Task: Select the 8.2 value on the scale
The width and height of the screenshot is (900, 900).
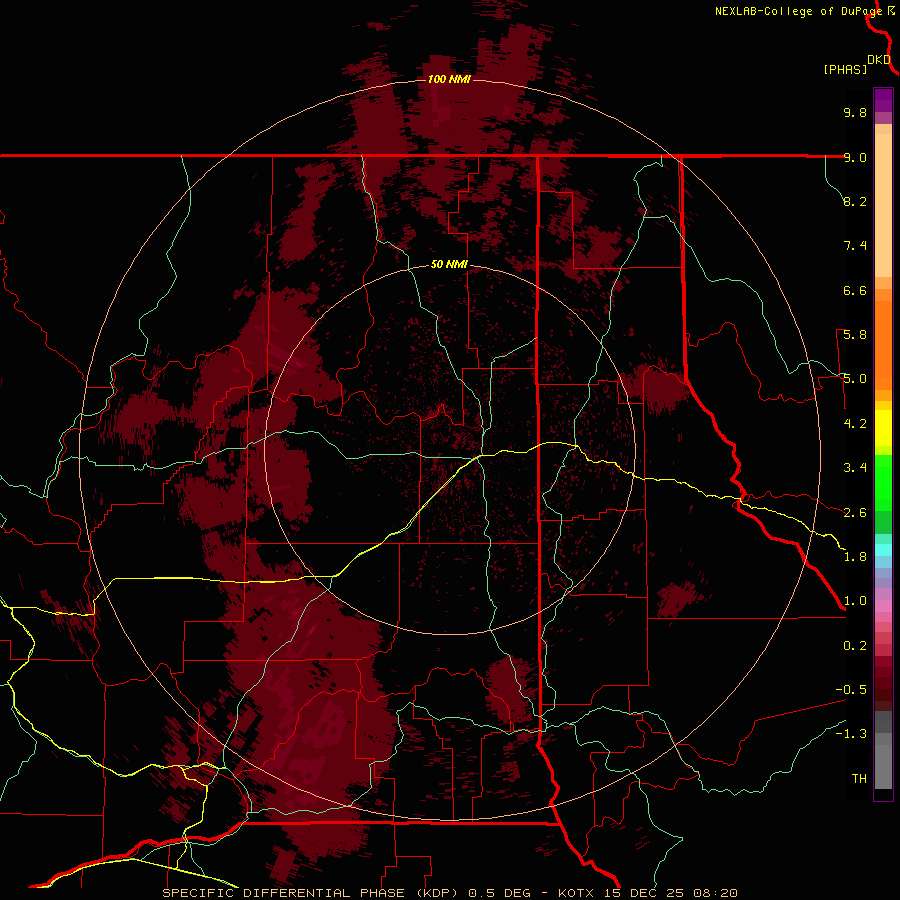Action: point(855,201)
